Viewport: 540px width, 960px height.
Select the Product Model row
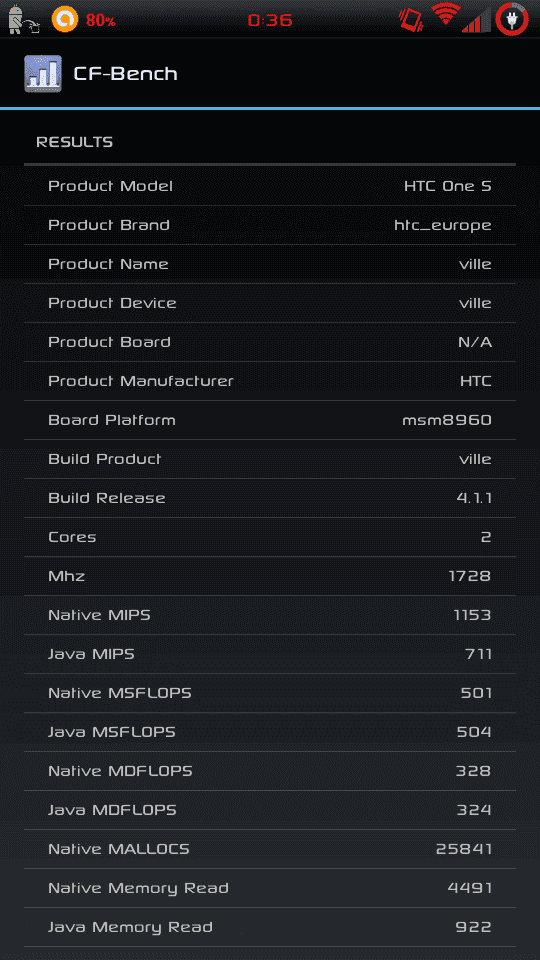coord(270,186)
